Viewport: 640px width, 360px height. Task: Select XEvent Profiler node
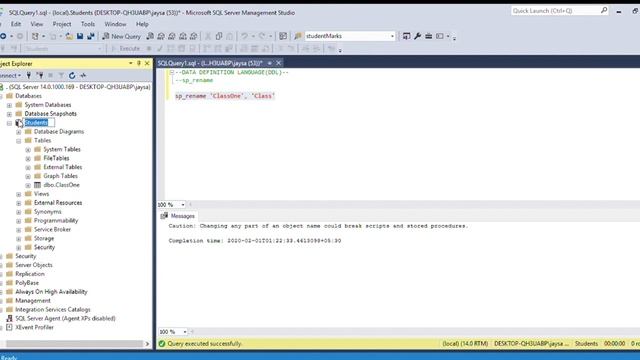tap(34, 327)
